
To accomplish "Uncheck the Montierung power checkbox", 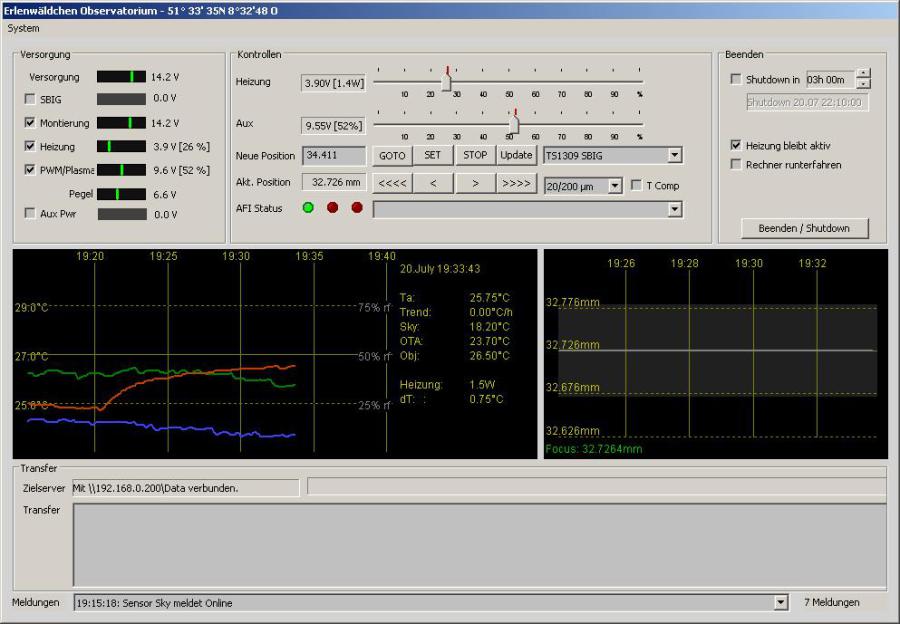I will coord(29,123).
